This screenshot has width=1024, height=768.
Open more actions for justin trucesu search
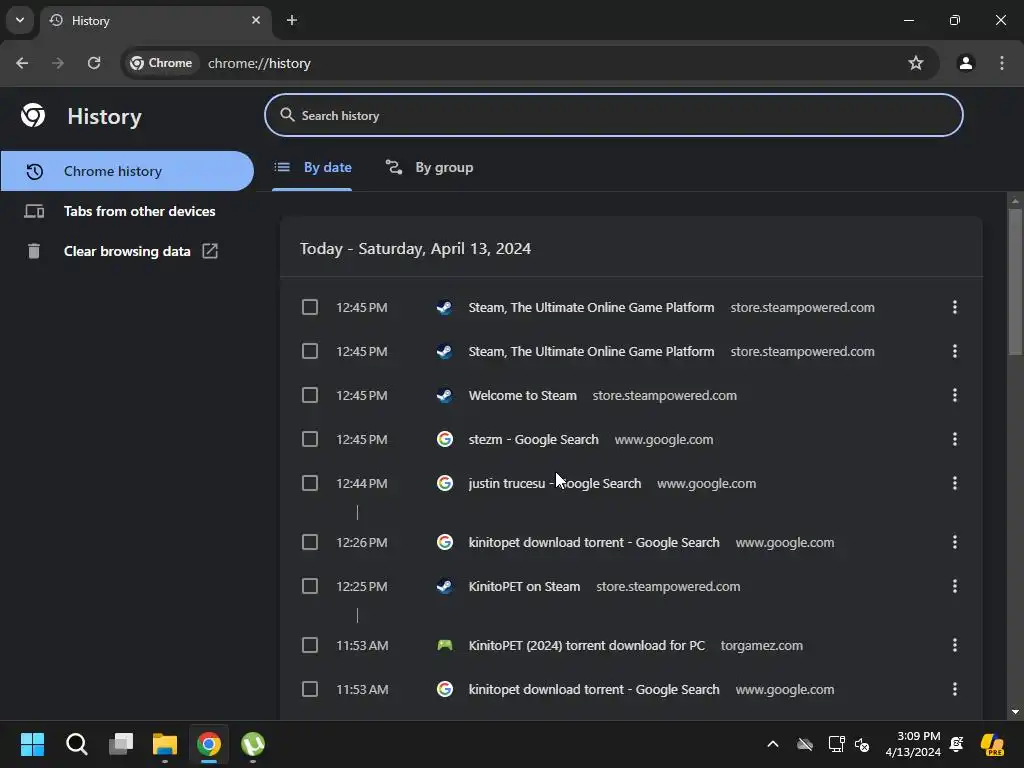pos(955,483)
